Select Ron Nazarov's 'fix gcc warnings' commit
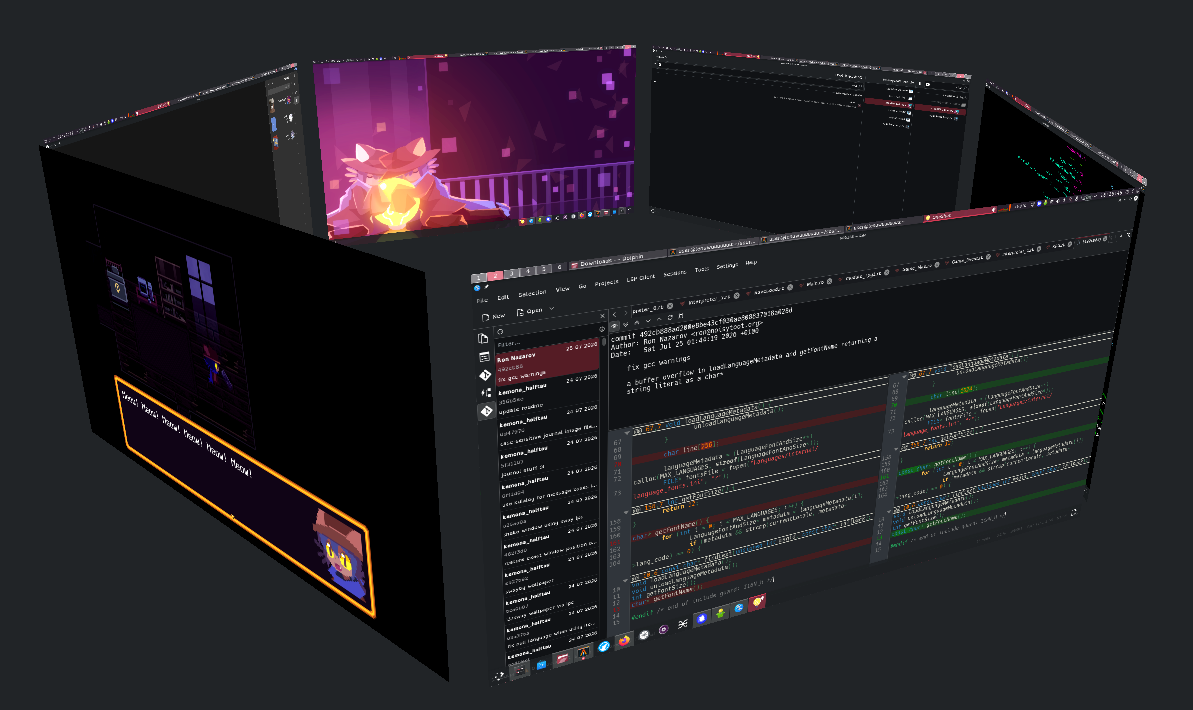 point(548,361)
